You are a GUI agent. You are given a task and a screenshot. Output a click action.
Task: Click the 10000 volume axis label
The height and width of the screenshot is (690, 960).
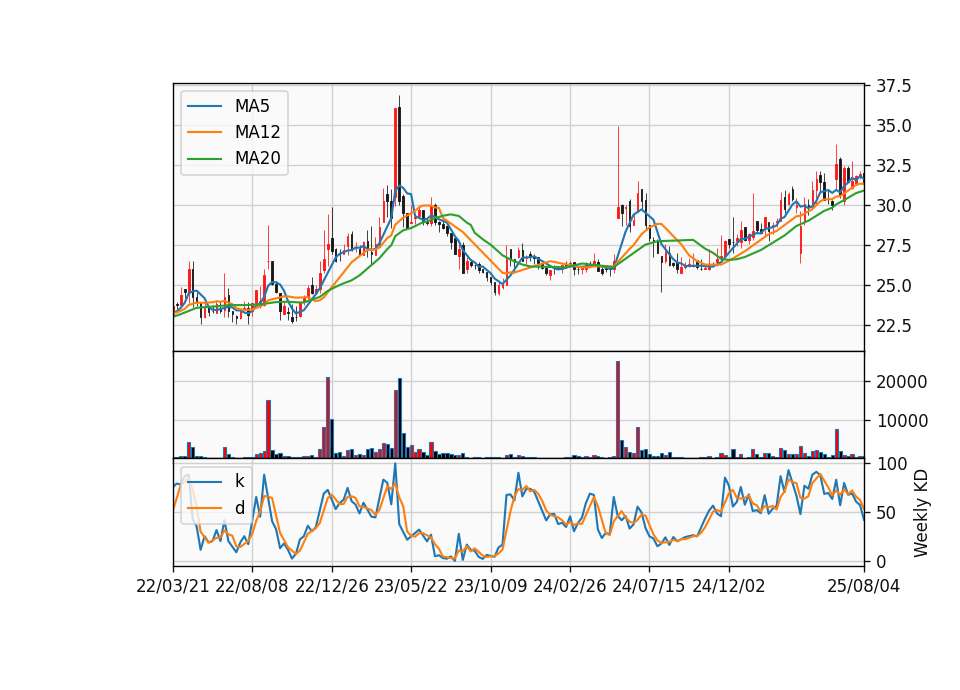click(902, 421)
